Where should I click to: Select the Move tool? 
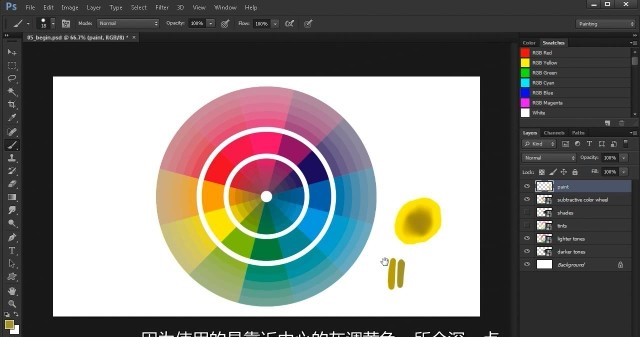[12, 52]
